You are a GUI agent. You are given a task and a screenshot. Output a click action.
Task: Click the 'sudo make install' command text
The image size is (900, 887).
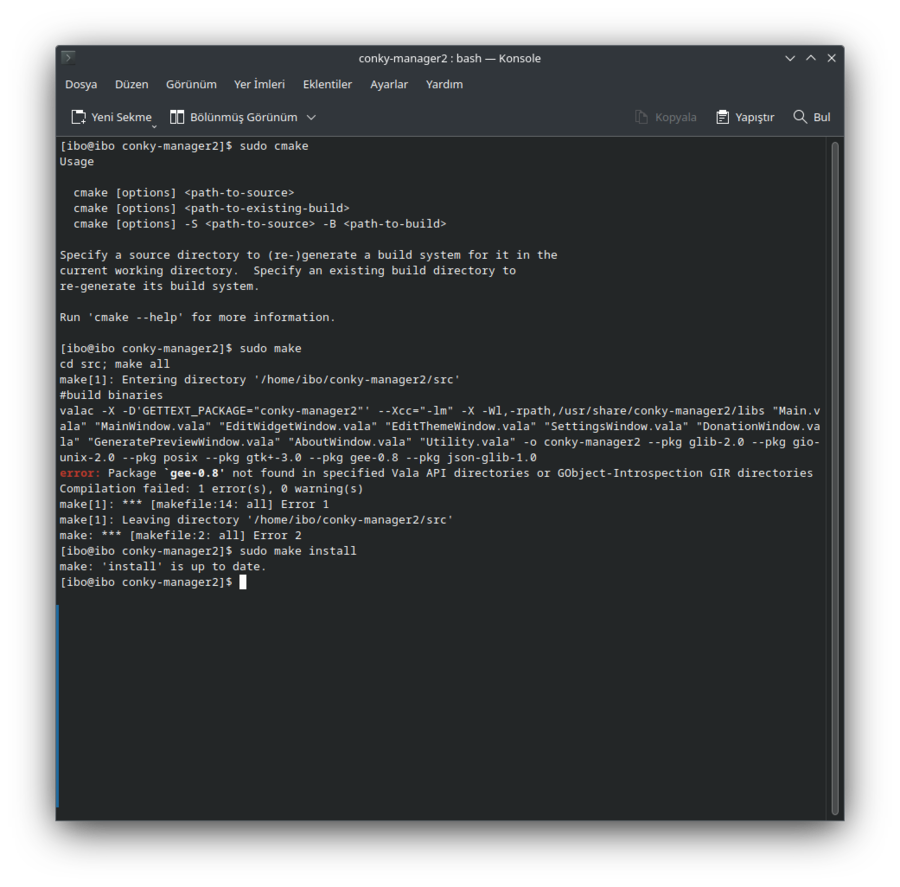(x=298, y=551)
